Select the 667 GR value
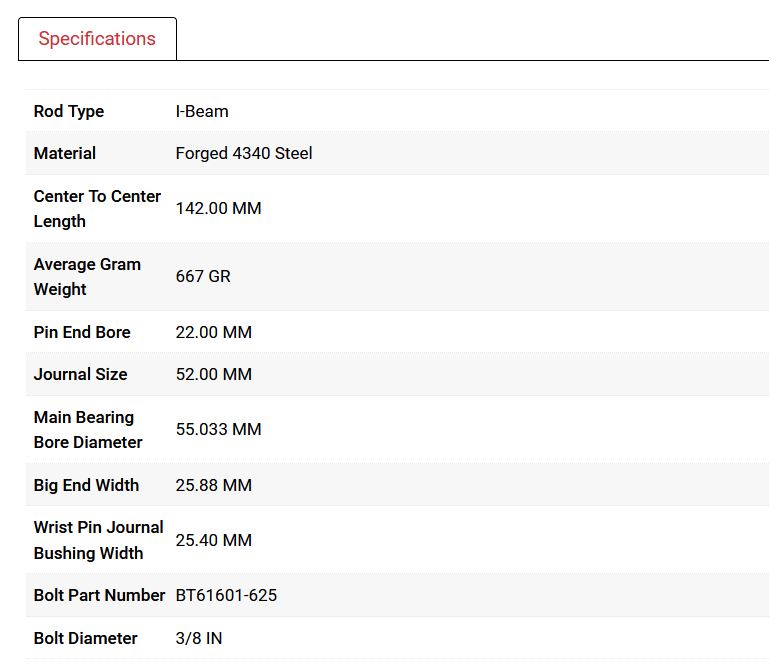The height and width of the screenshot is (671, 769). pyautogui.click(x=203, y=276)
